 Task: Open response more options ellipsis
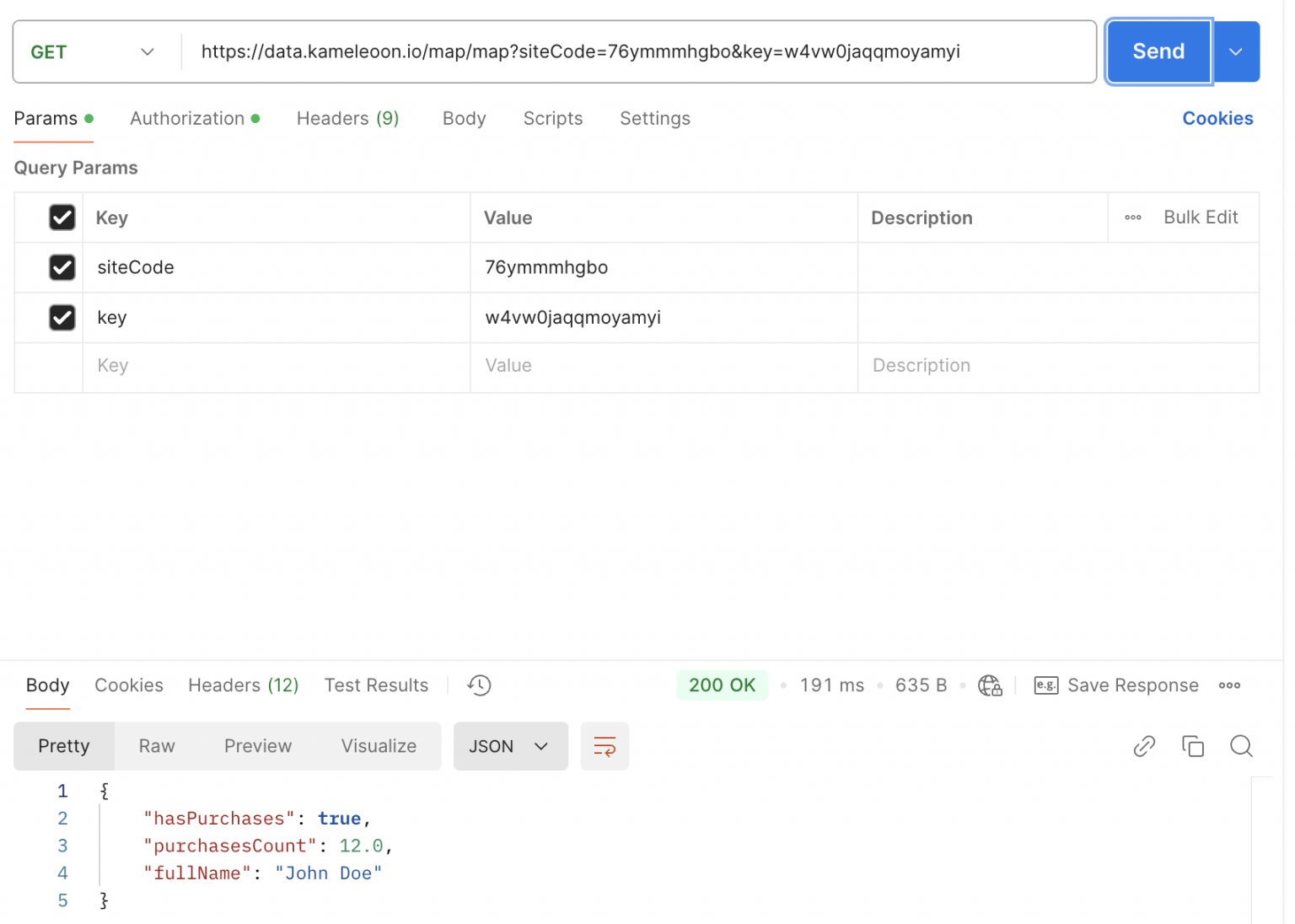coord(1229,685)
